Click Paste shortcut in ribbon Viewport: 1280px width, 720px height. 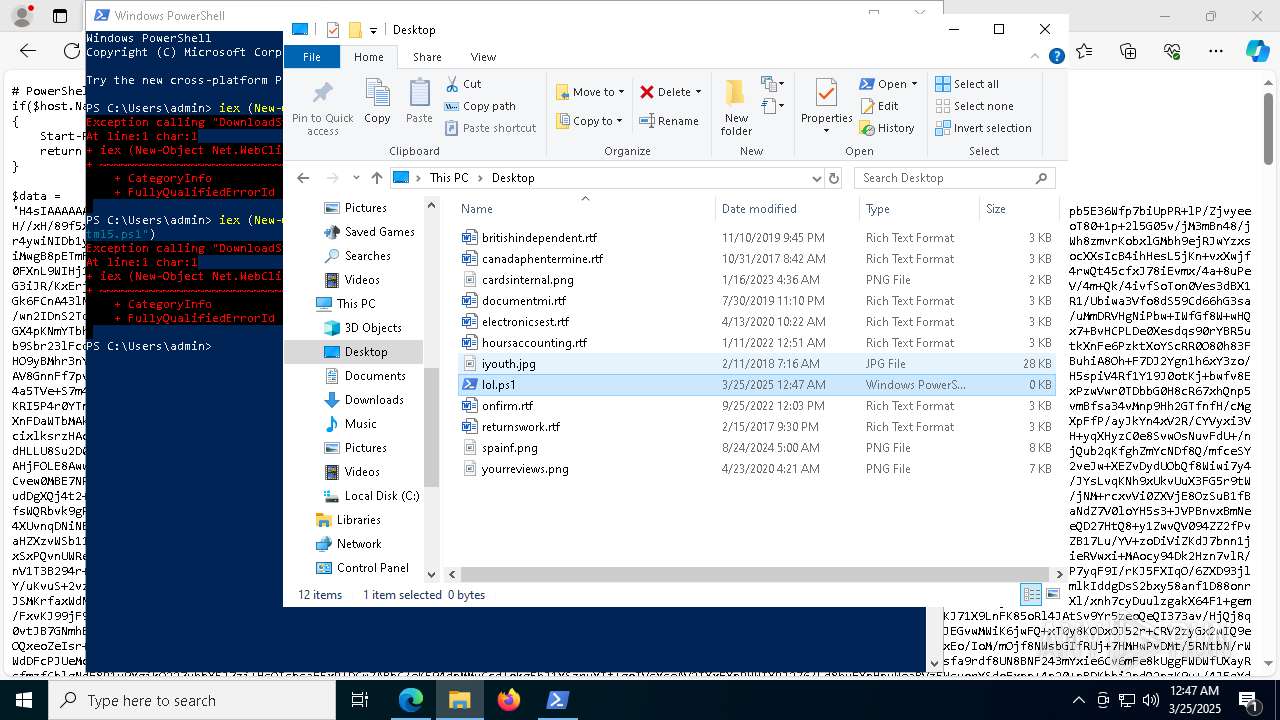[490, 128]
